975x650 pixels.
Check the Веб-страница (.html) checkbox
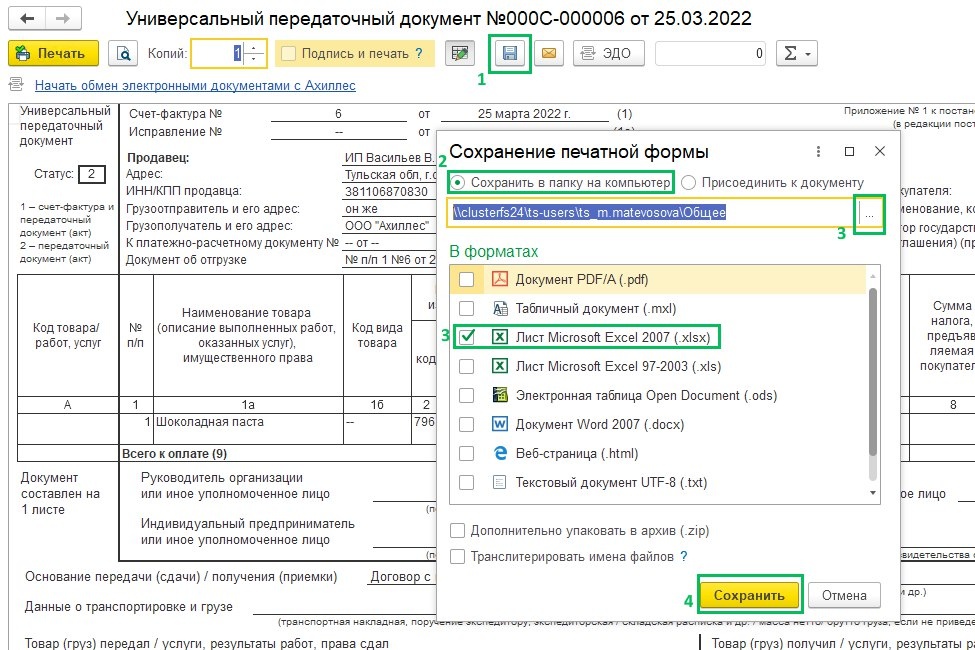[x=466, y=453]
